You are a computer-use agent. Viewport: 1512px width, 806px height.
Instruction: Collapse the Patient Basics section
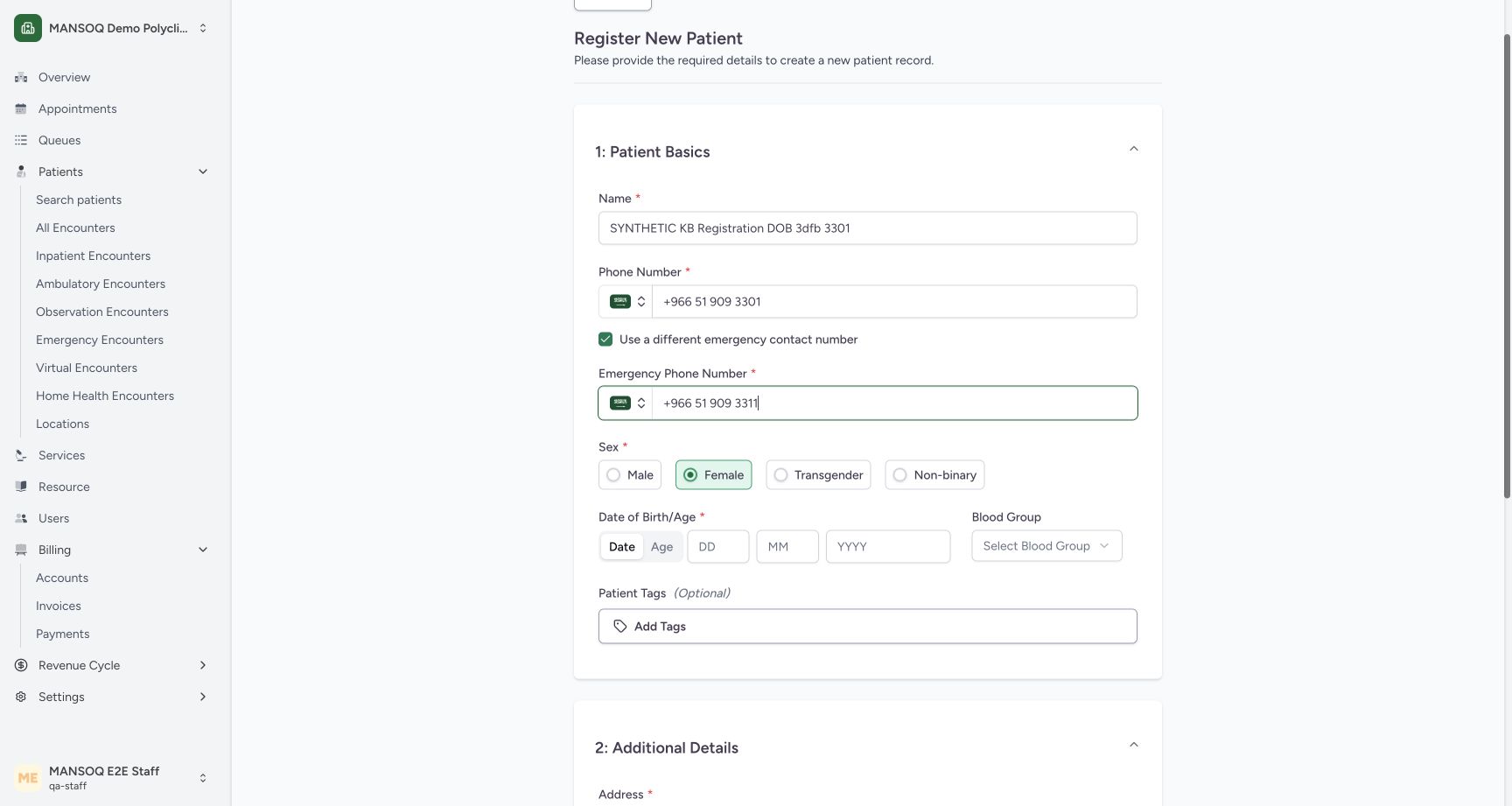[x=1134, y=149]
